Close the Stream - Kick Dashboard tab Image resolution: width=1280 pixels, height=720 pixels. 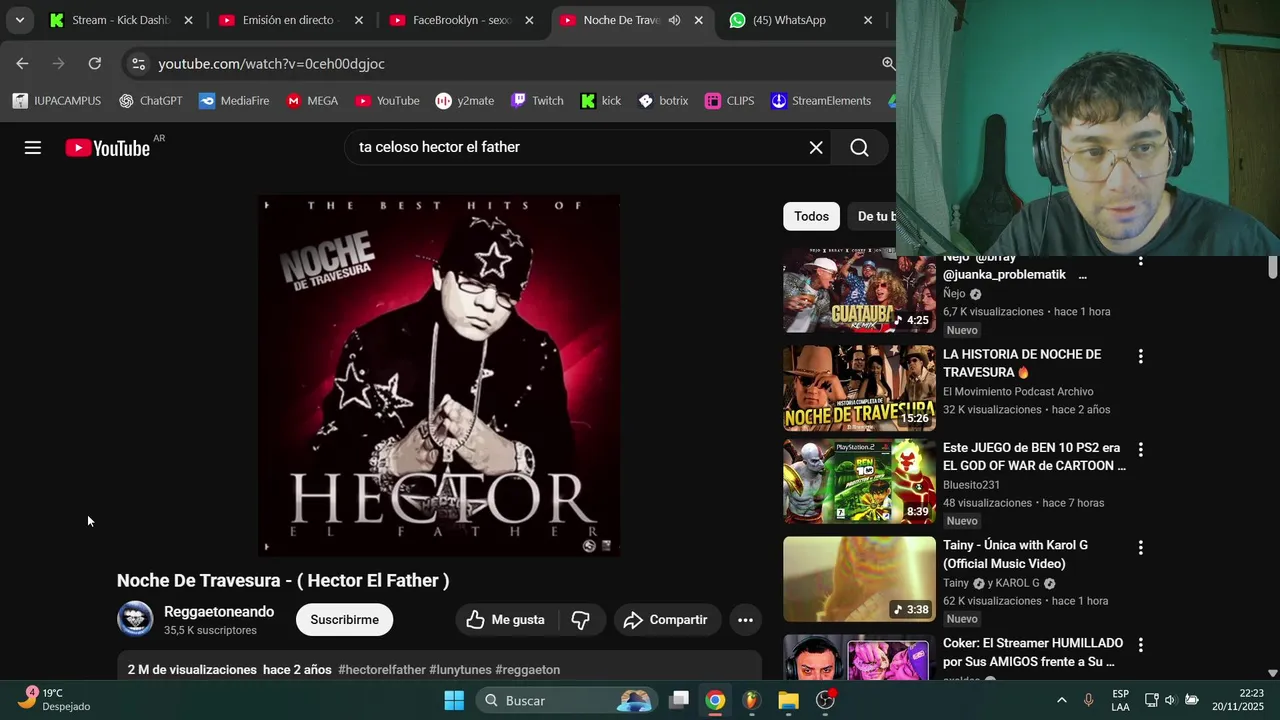188,20
